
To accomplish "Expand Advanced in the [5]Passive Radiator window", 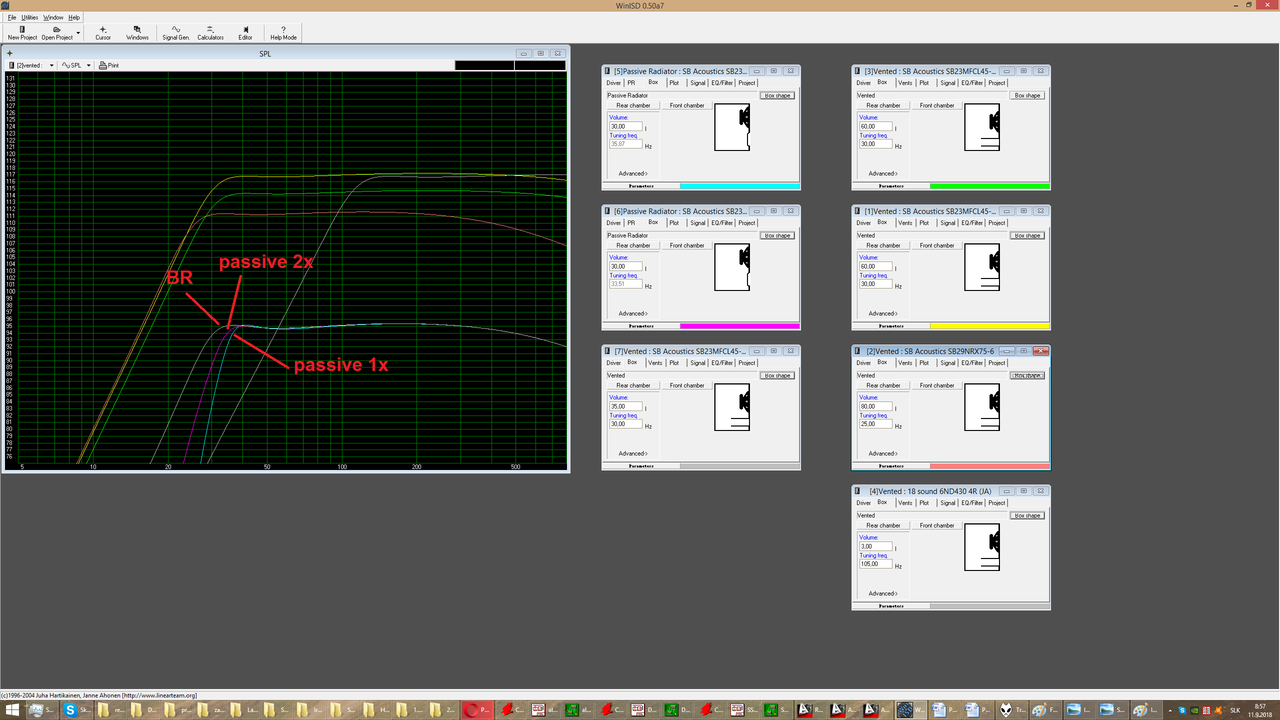I will (632, 173).
